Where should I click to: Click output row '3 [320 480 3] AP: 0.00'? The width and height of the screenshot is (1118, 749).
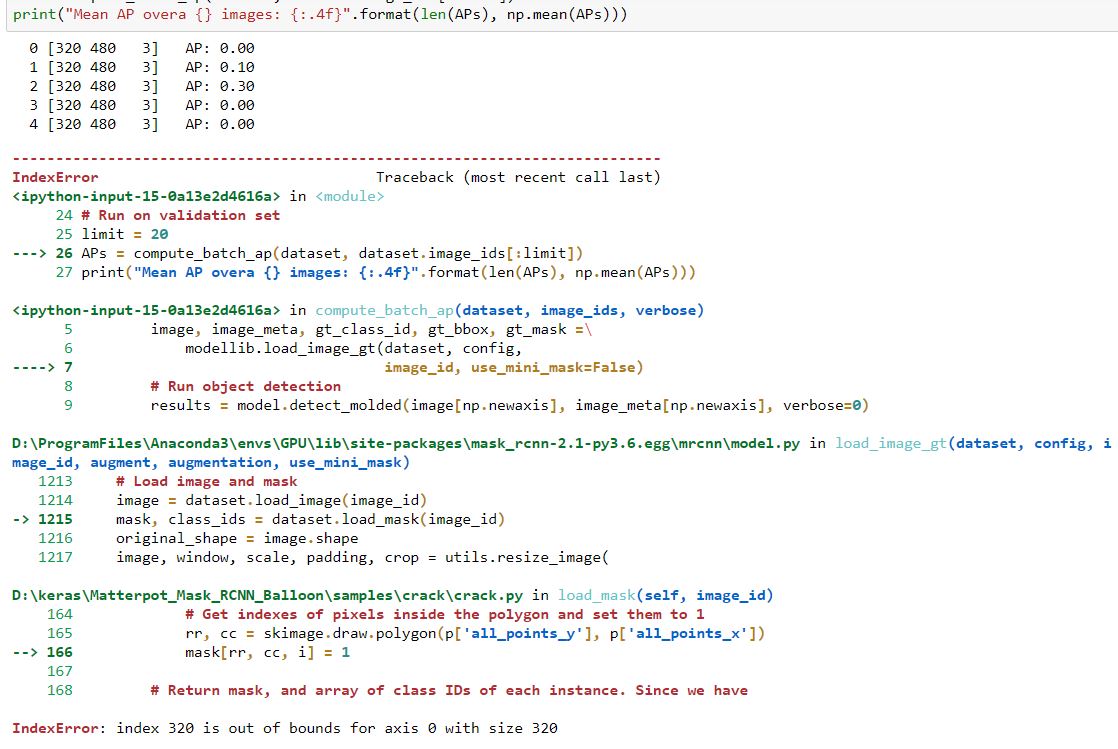(x=141, y=106)
